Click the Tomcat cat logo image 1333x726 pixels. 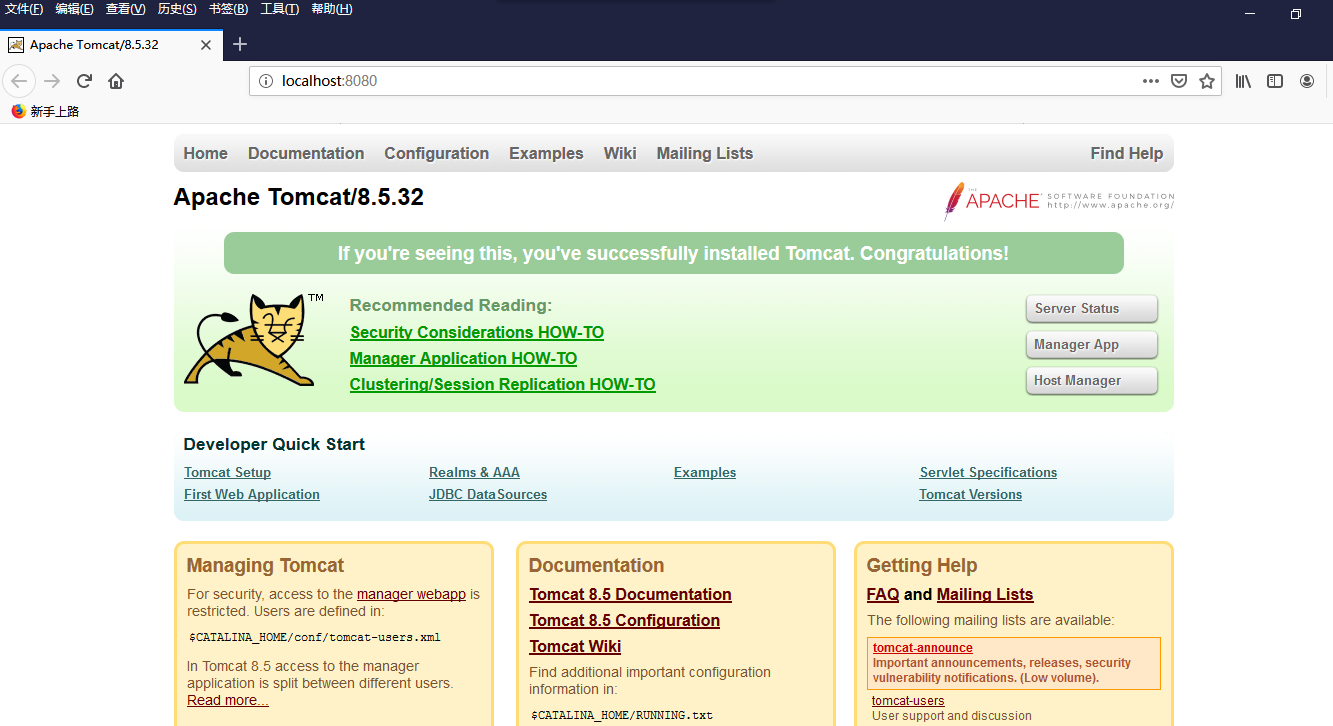(255, 340)
